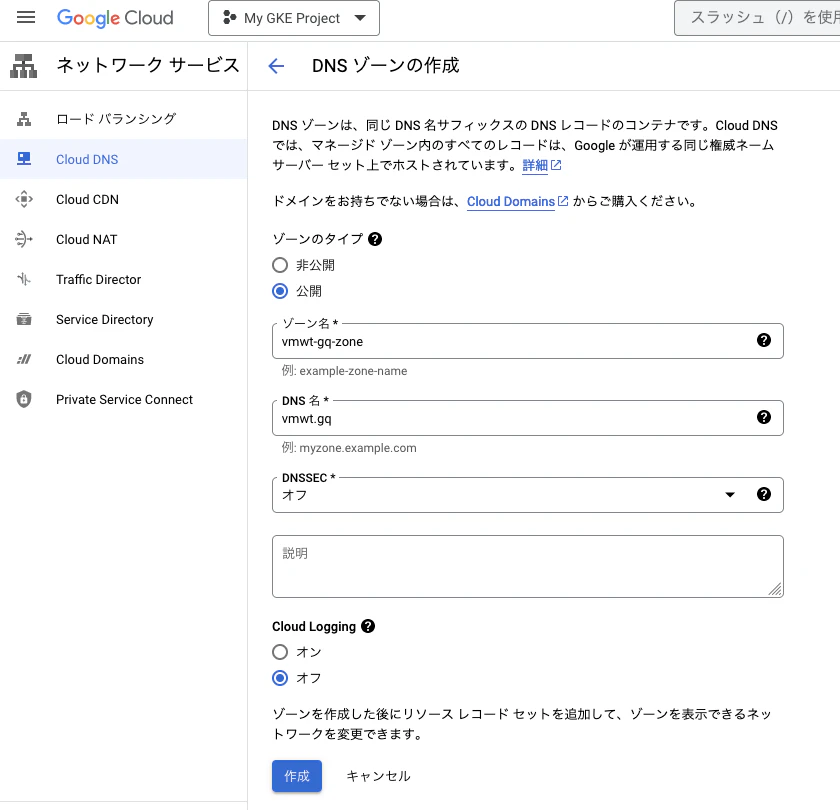
Task: Open the My GKE Project selector
Action: pyautogui.click(x=293, y=17)
